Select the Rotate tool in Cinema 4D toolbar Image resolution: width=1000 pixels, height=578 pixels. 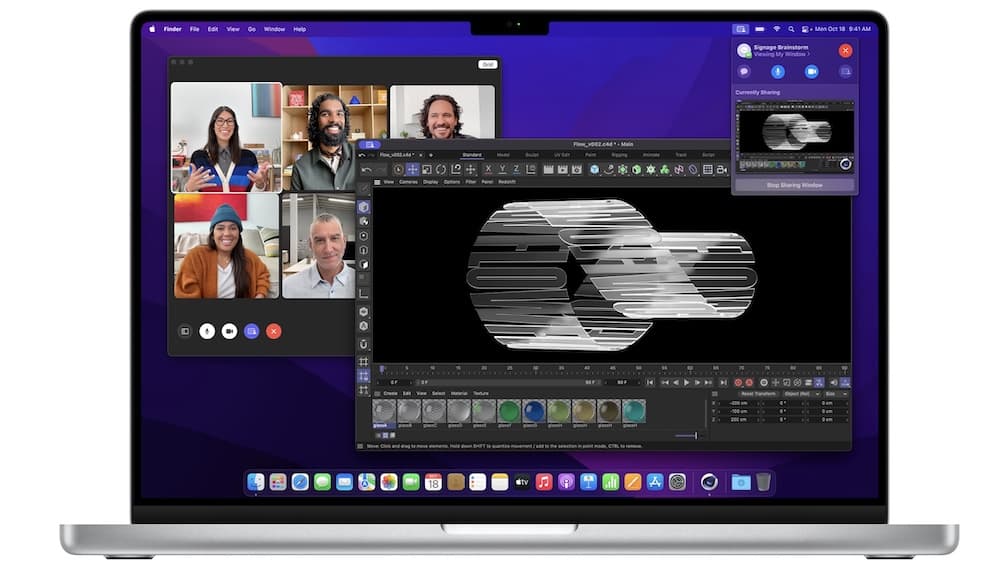(441, 170)
